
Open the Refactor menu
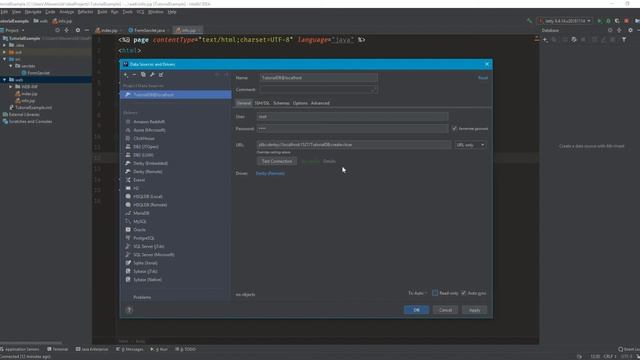[x=85, y=12]
